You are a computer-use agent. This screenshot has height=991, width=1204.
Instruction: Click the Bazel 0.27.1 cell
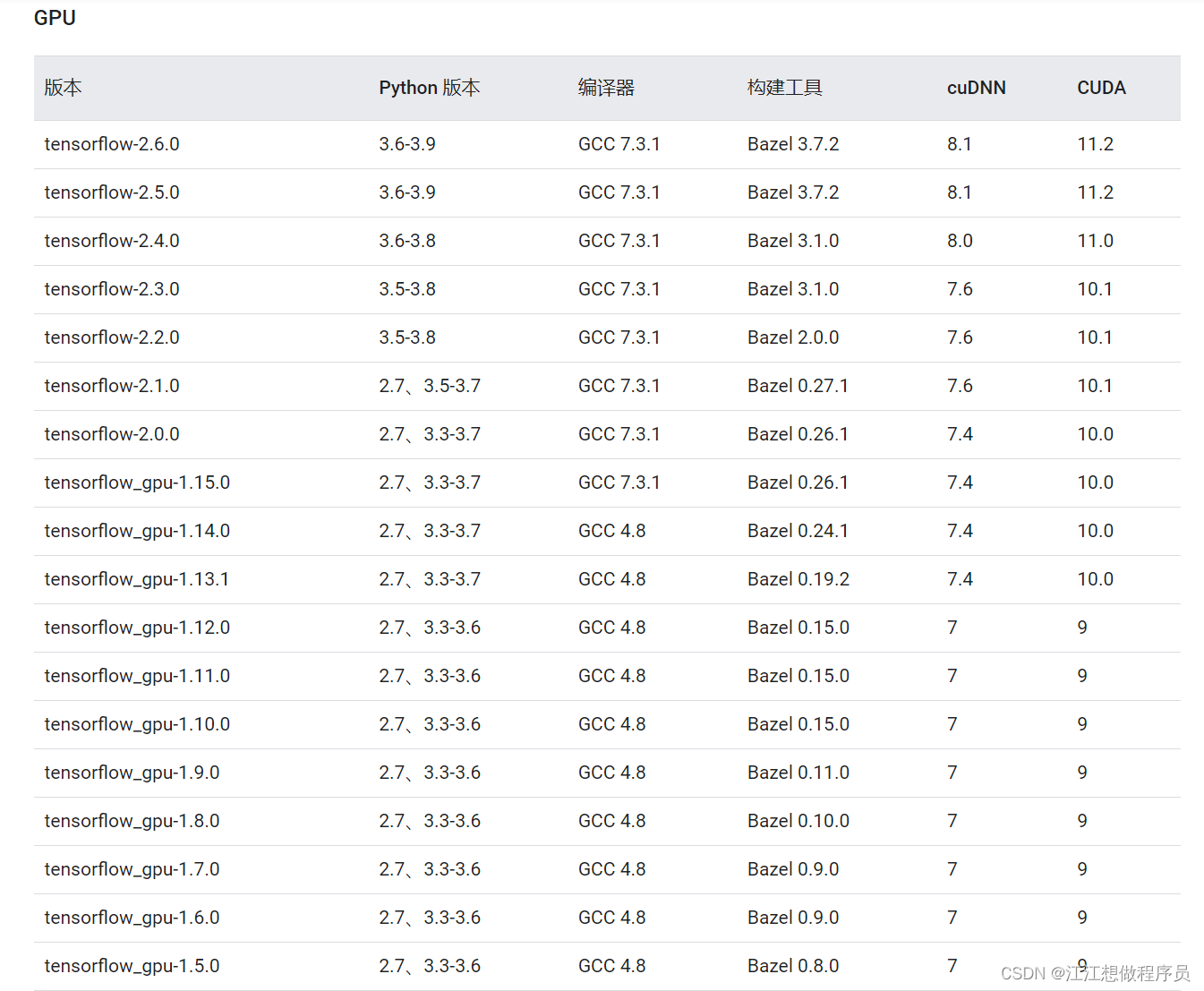[x=798, y=386]
